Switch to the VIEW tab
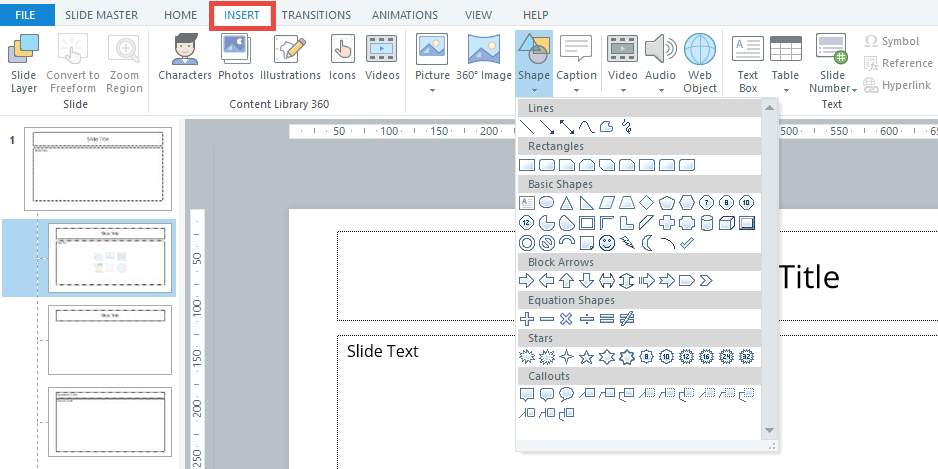Screen dimensions: 938x469 pos(479,15)
